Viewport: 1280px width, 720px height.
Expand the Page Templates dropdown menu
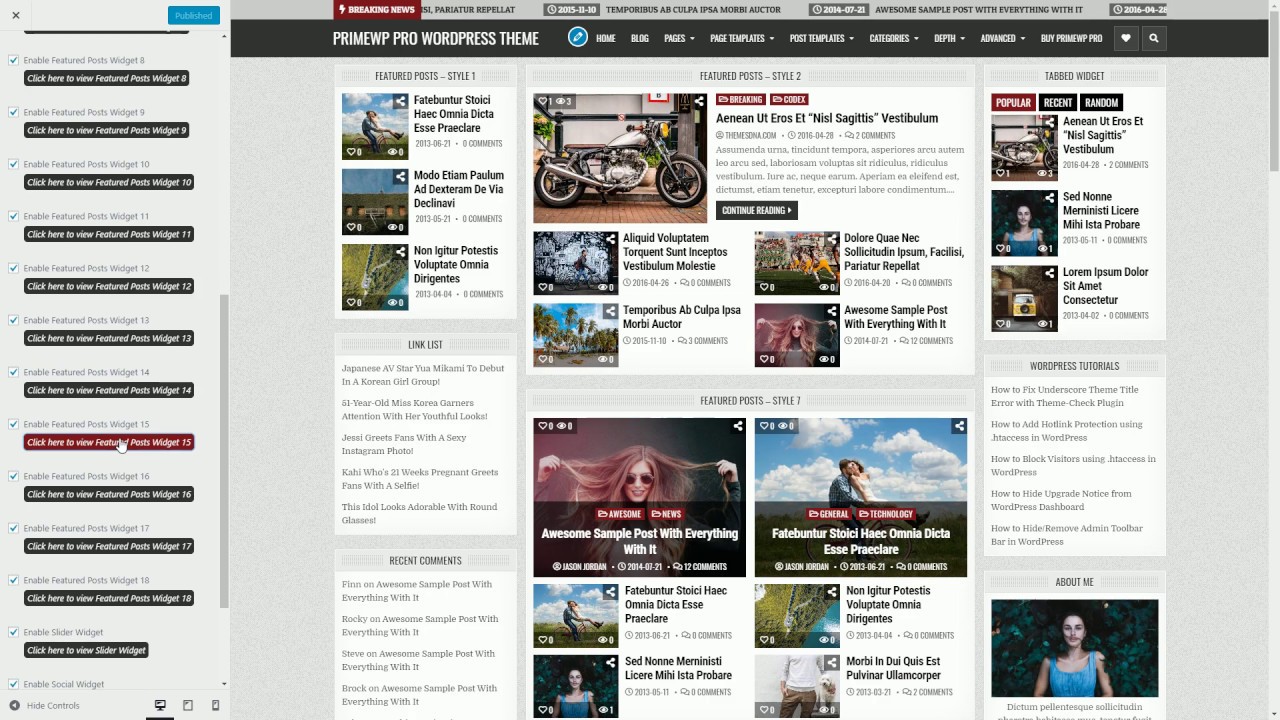[742, 39]
